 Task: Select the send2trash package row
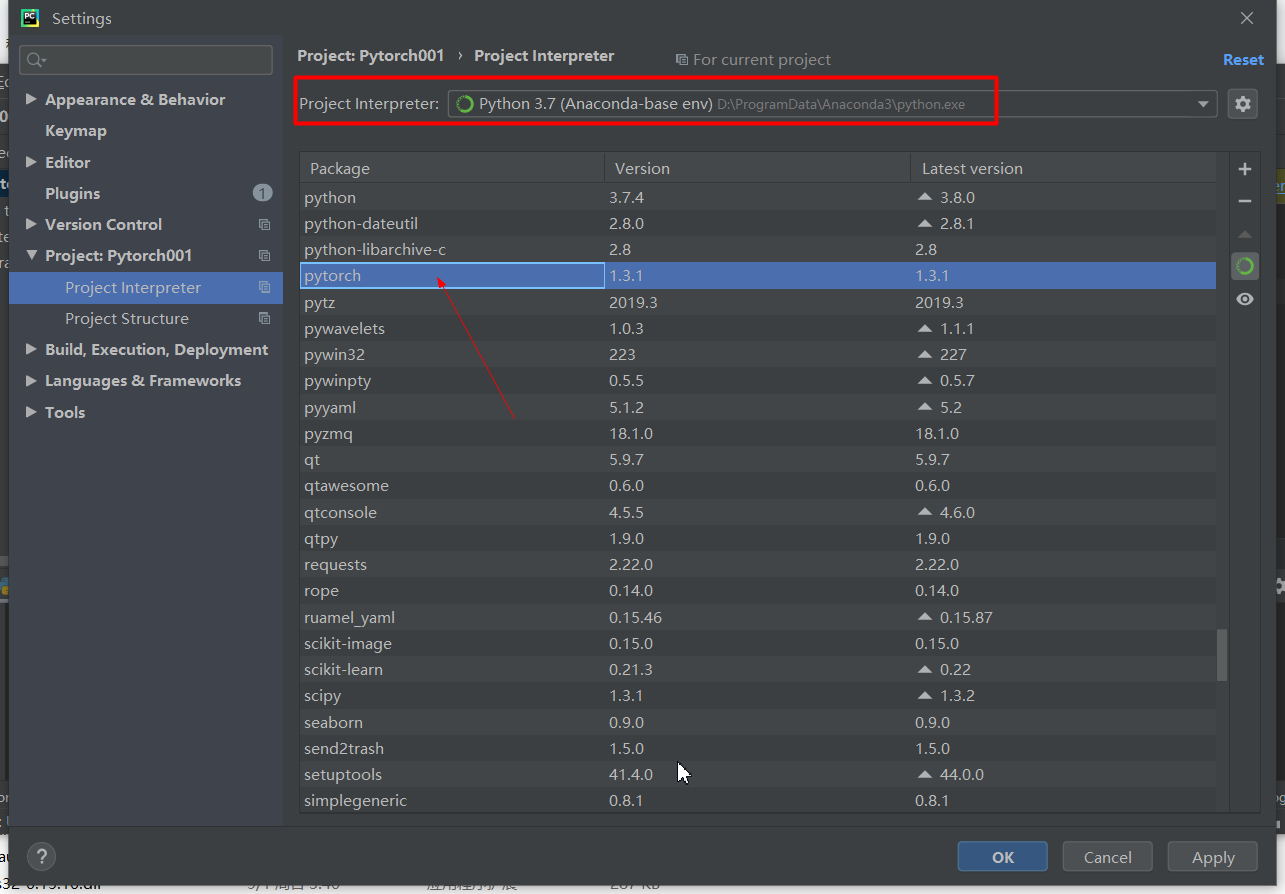[758, 748]
